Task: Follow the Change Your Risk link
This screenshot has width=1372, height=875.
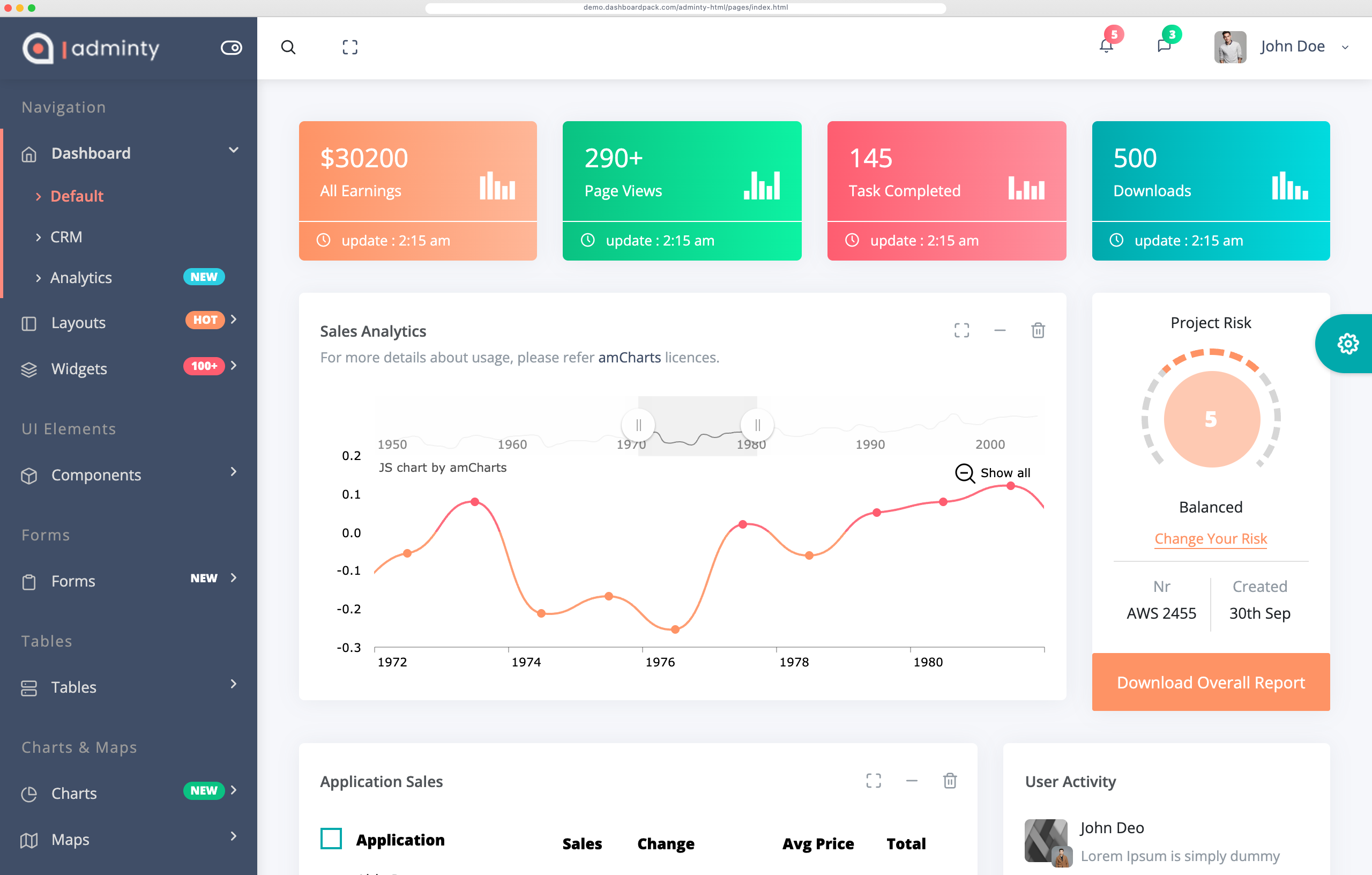Action: point(1211,539)
